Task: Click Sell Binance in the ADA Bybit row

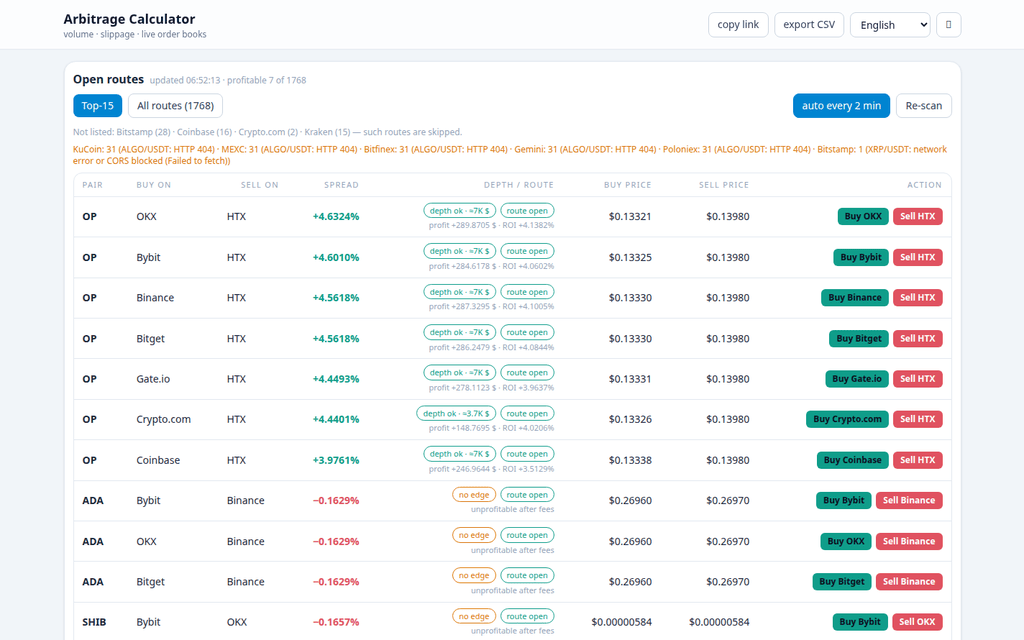Action: click(x=909, y=501)
